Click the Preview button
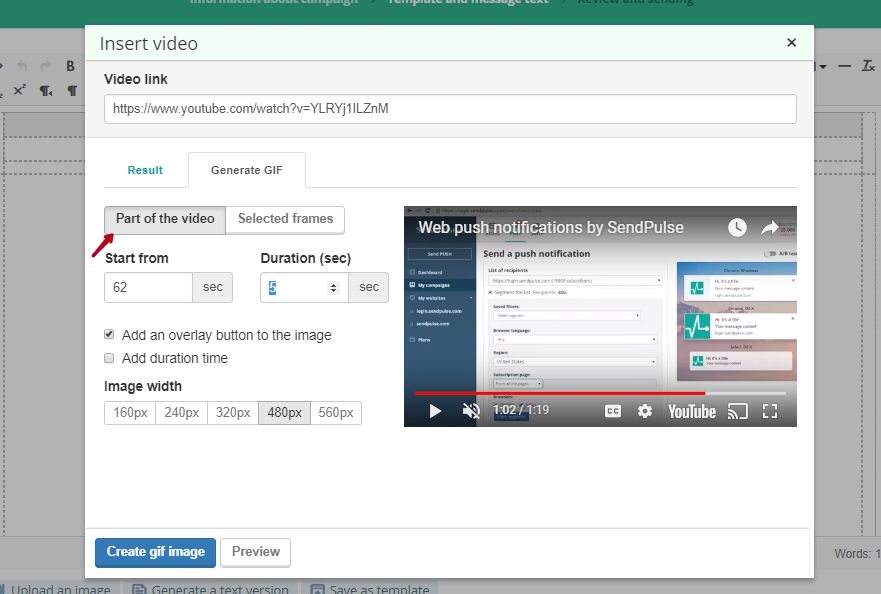881x594 pixels. [x=255, y=551]
